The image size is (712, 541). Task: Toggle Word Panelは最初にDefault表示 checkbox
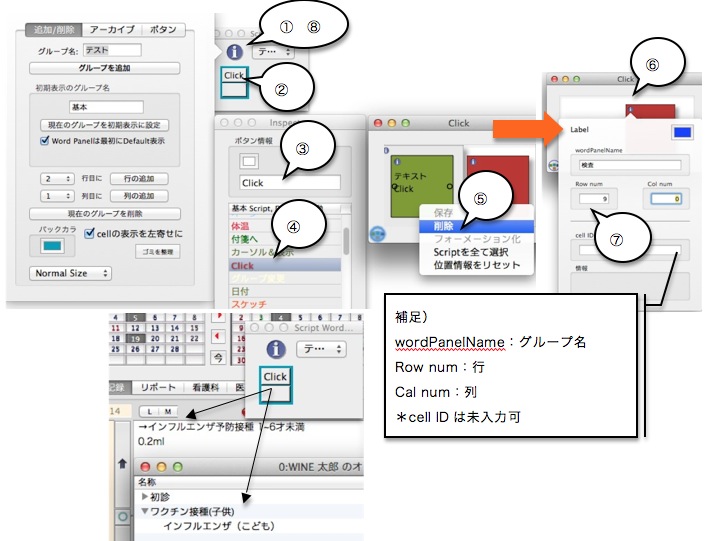(x=46, y=141)
